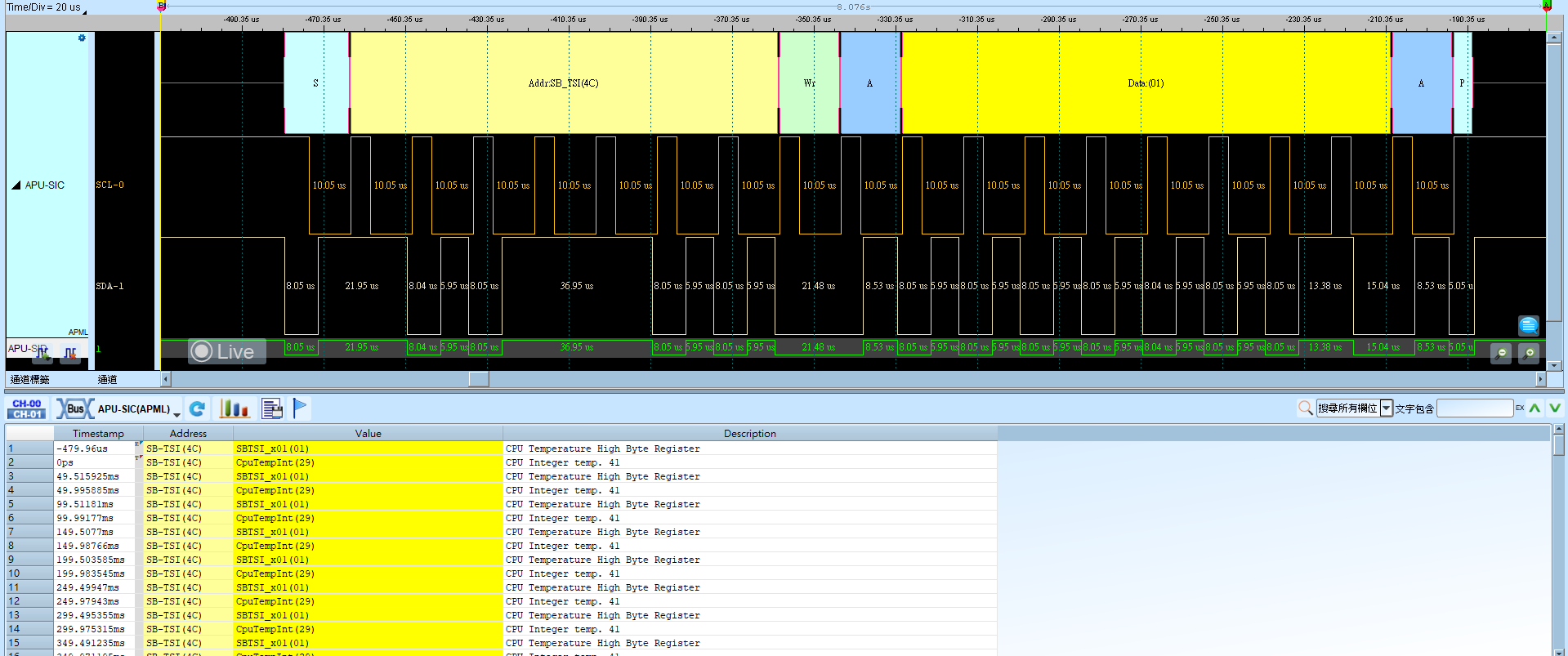1568x656 pixels.
Task: Click the blue flag marker icon
Action: click(301, 408)
